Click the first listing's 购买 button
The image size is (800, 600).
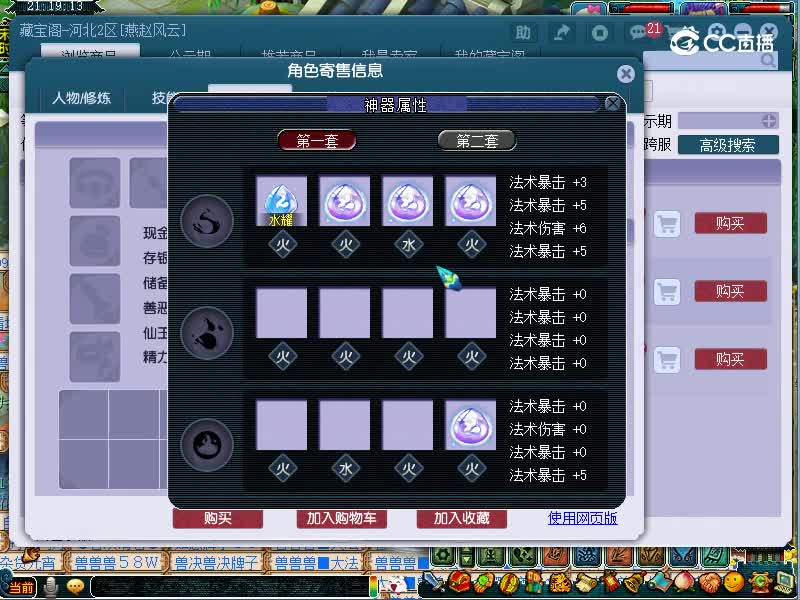730,223
